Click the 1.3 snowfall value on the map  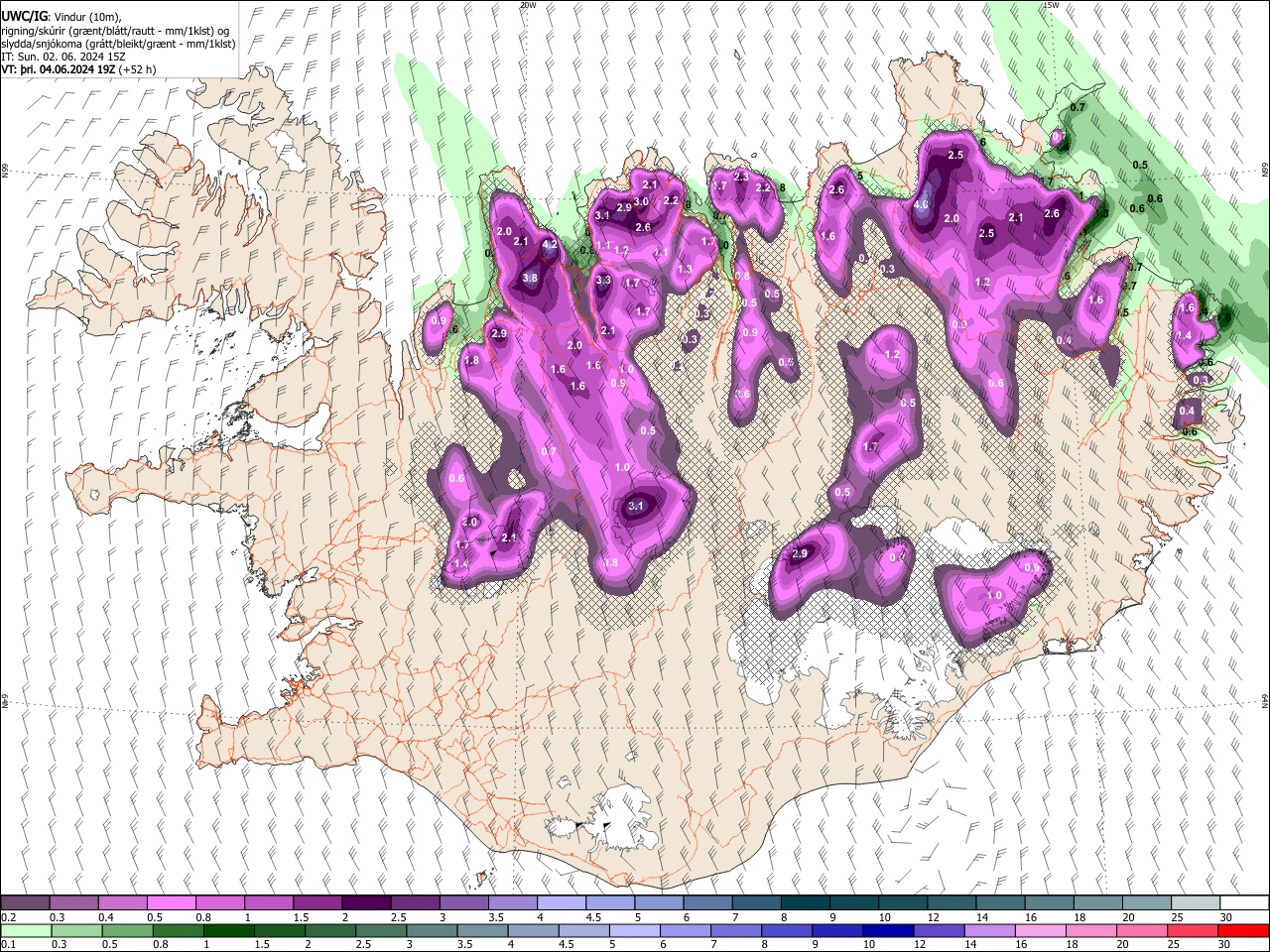point(685,270)
